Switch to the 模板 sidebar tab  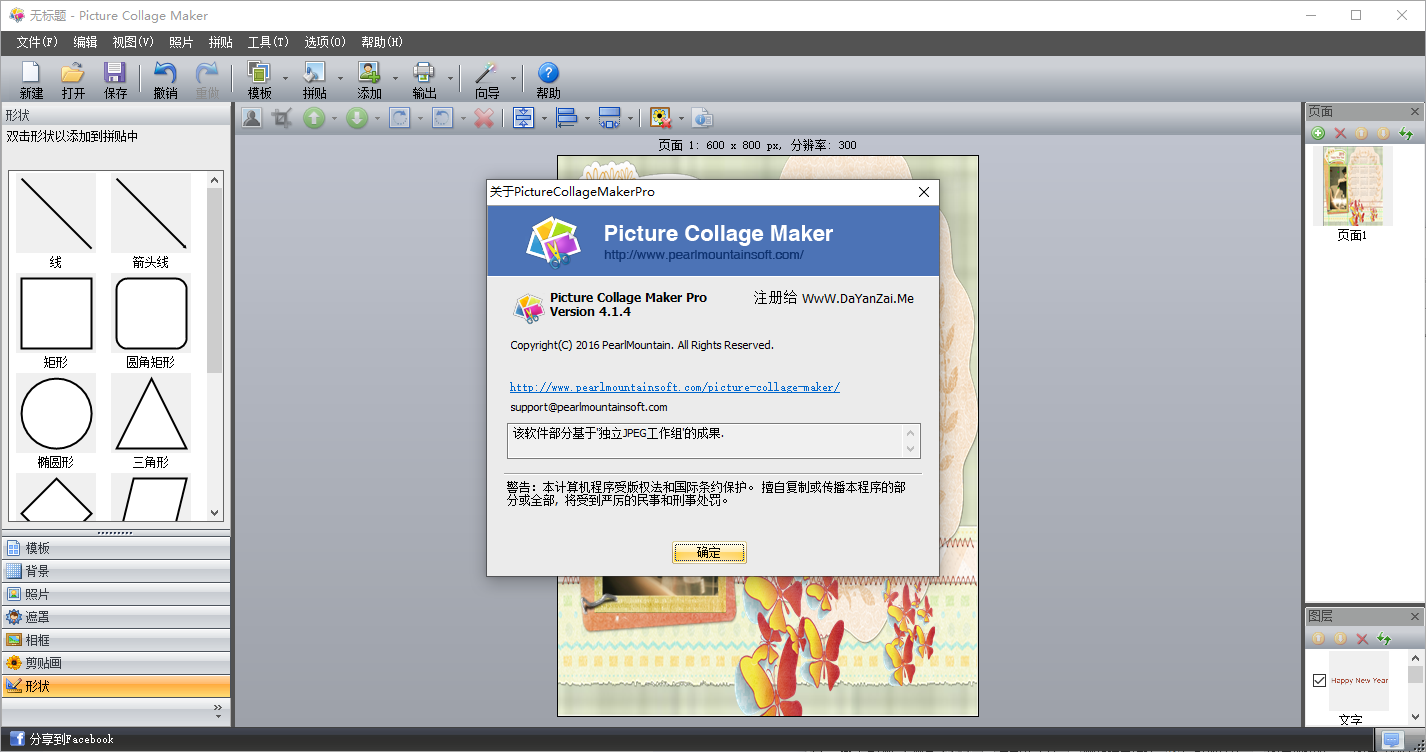click(x=116, y=548)
